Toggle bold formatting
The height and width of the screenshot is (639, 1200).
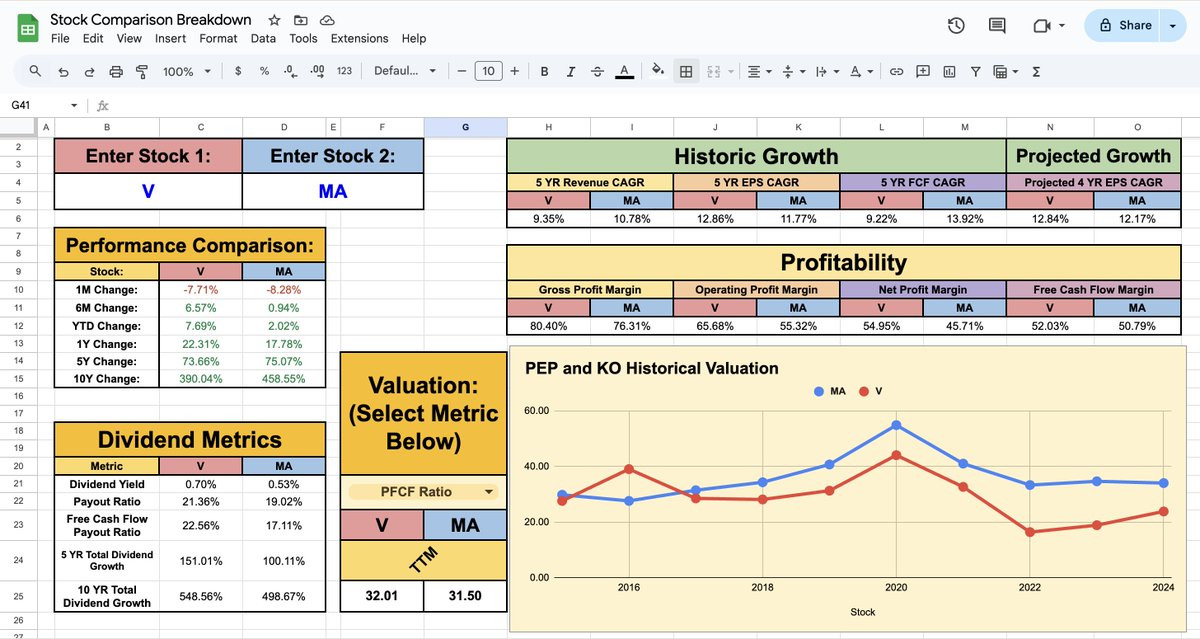(545, 71)
